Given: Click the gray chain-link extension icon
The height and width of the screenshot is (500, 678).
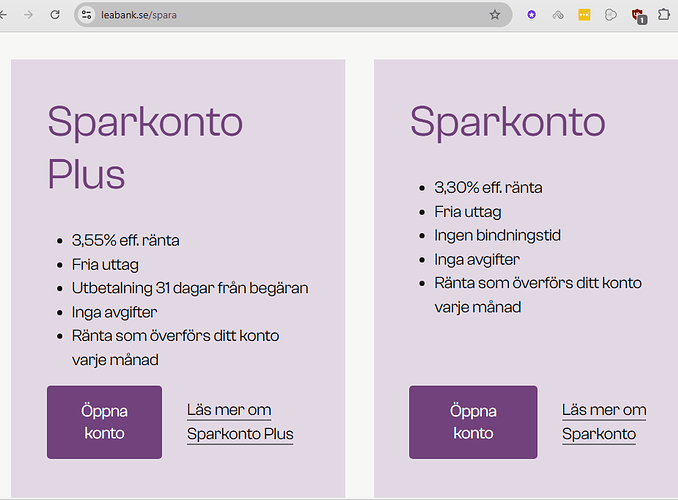Looking at the screenshot, I should (x=558, y=15).
